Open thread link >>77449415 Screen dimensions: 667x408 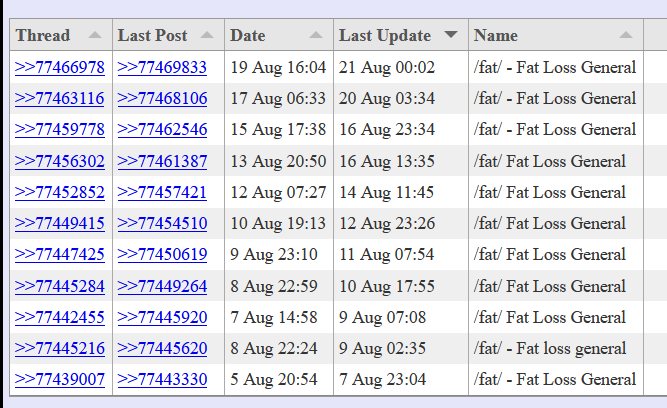(x=60, y=223)
